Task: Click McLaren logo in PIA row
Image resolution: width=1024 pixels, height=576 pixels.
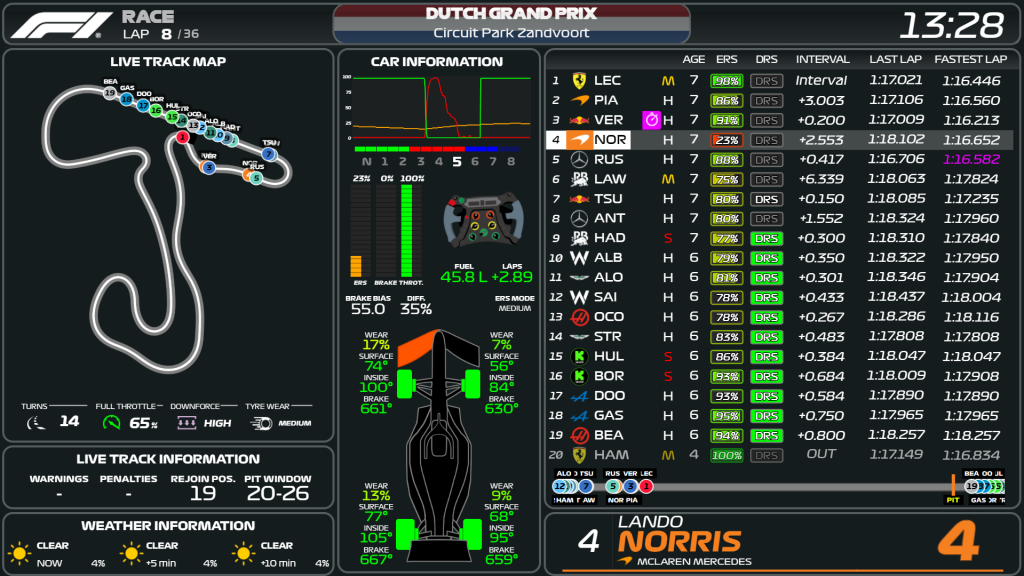Action: coord(579,100)
